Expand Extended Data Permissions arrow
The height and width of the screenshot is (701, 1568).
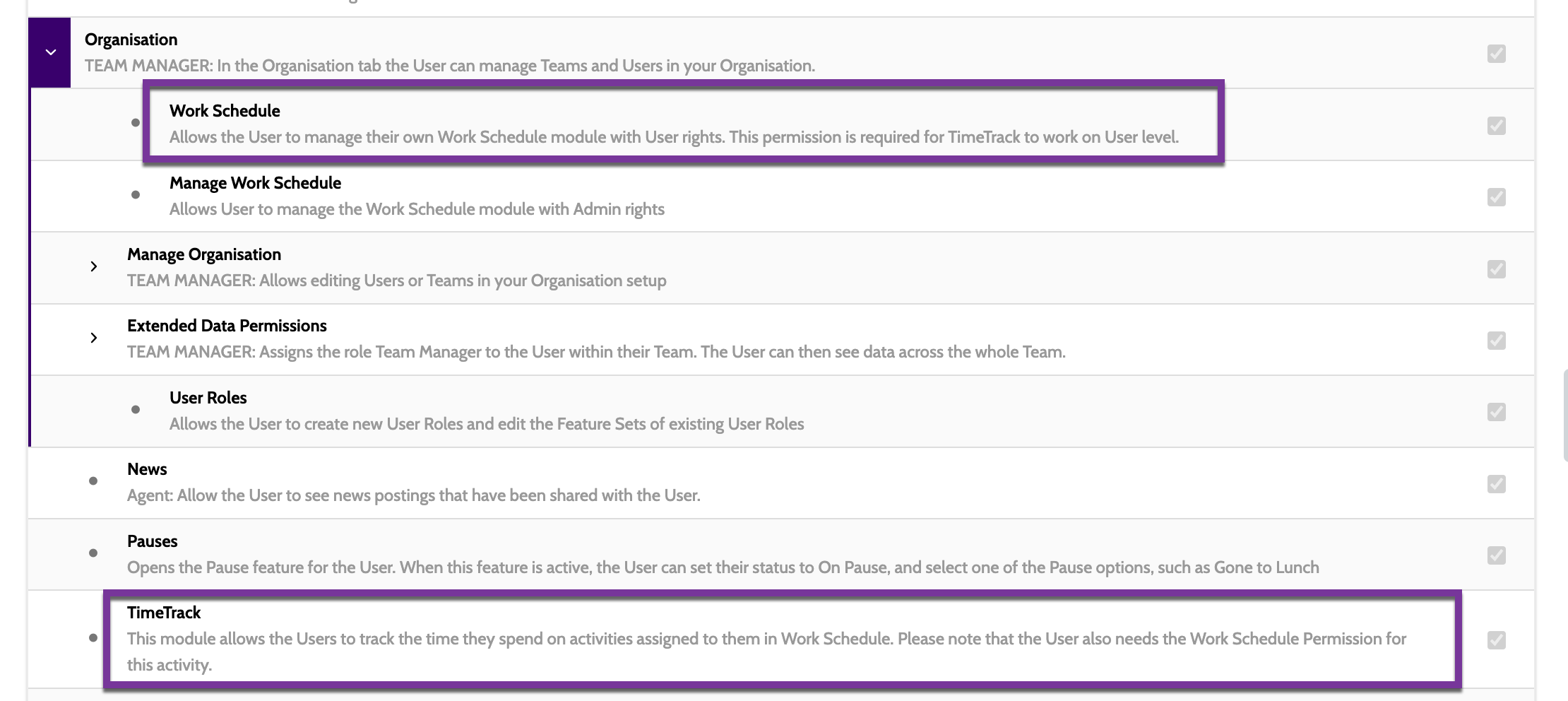tap(93, 338)
